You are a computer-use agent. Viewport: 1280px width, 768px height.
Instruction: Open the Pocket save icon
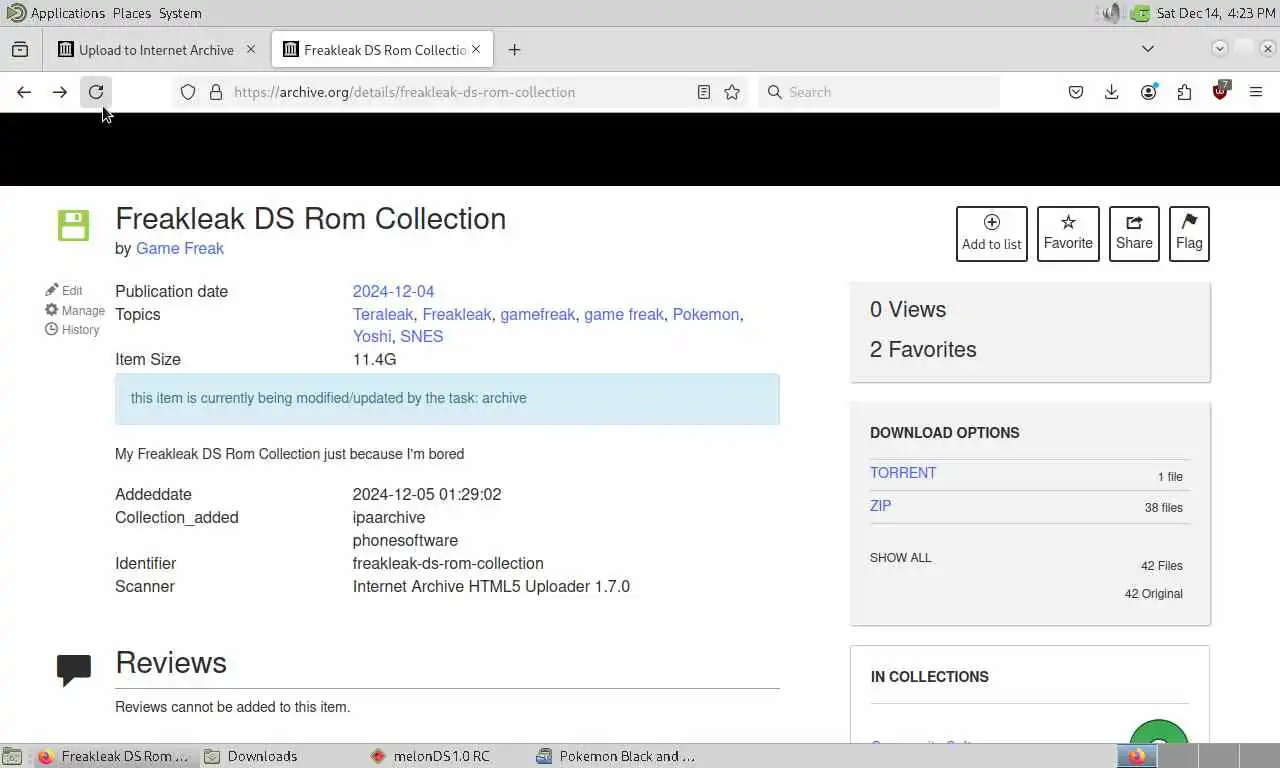1076,92
